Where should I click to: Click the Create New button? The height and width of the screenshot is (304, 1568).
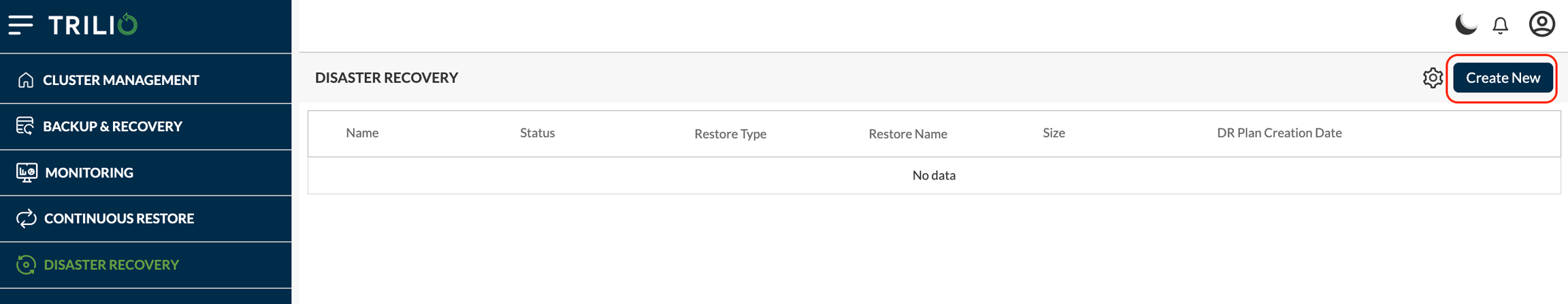click(1503, 78)
